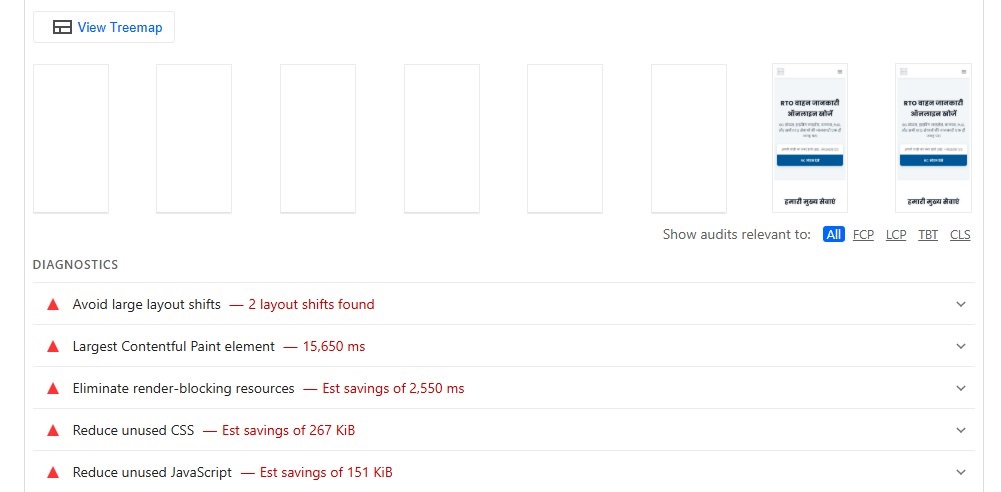Click the treemap icon beside View Treemap
The image size is (1001, 492).
pyautogui.click(x=62, y=28)
